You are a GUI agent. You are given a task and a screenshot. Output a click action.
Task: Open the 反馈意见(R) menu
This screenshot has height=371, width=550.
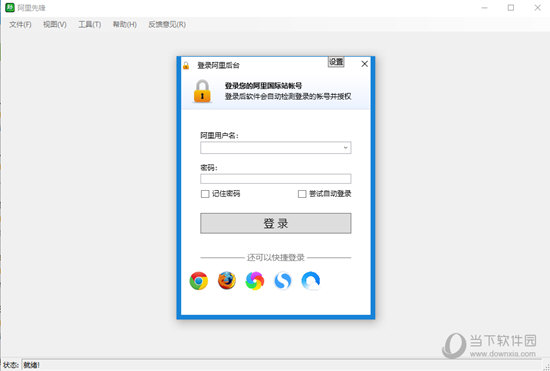(167, 24)
